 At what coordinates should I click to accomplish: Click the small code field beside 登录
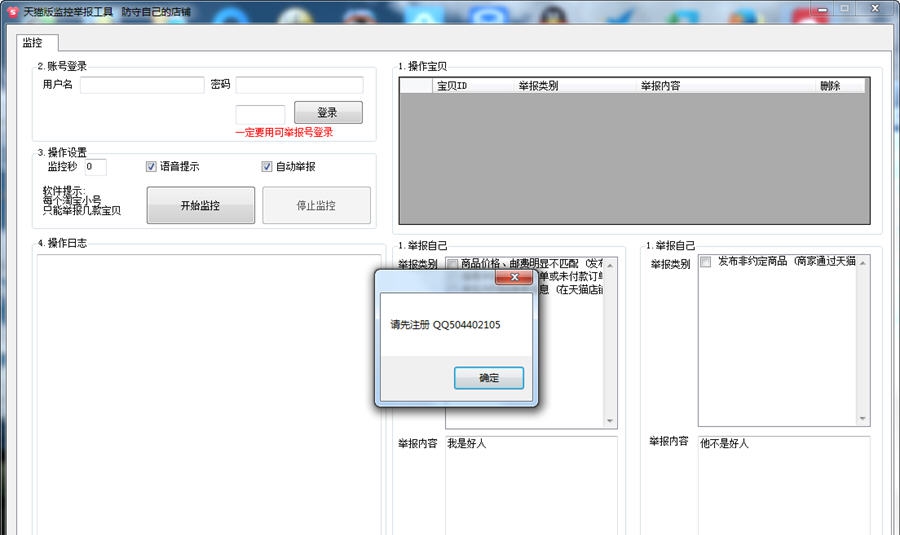(260, 114)
